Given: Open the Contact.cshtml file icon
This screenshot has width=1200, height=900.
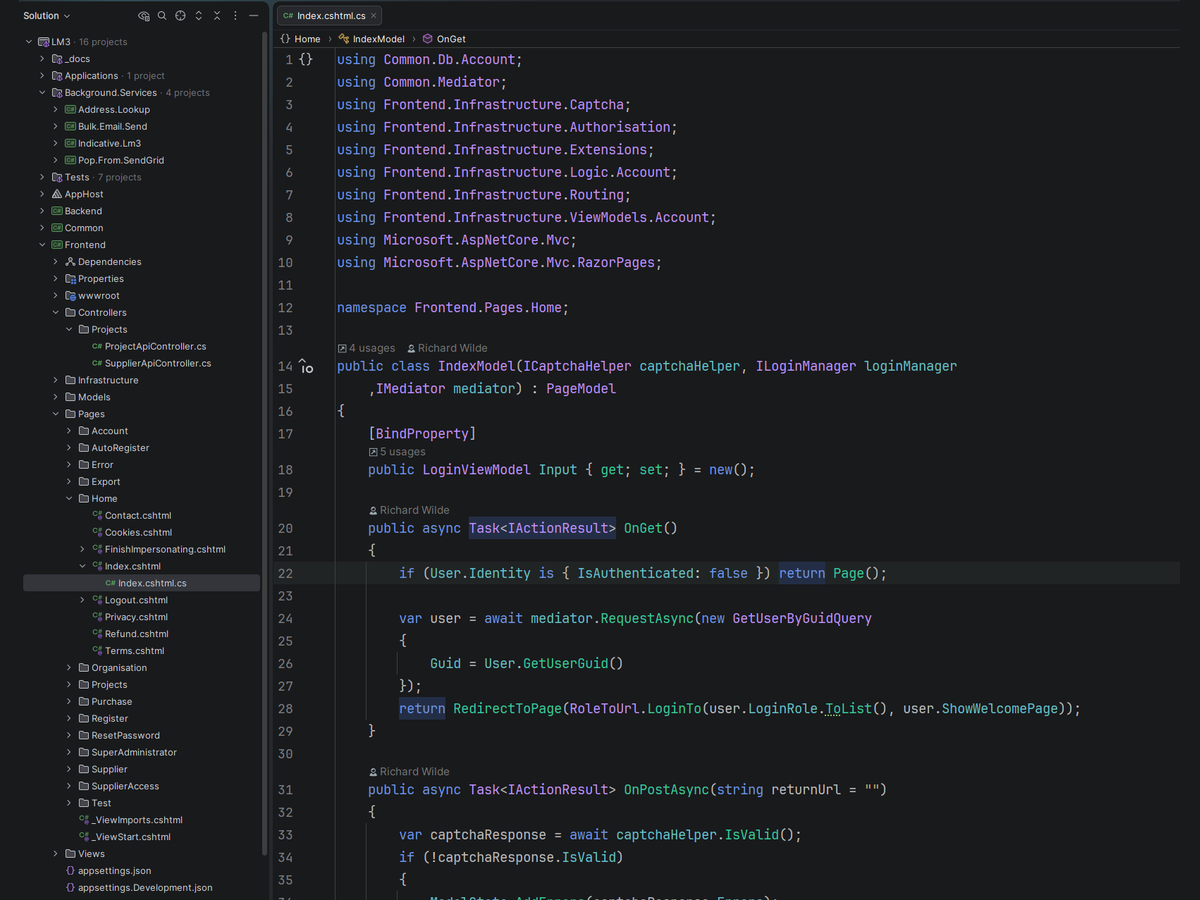Looking at the screenshot, I should tap(97, 516).
